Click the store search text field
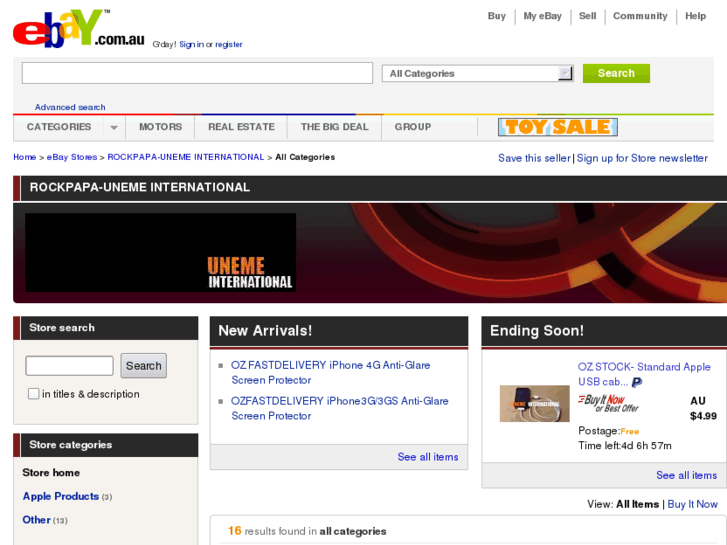 pos(70,365)
